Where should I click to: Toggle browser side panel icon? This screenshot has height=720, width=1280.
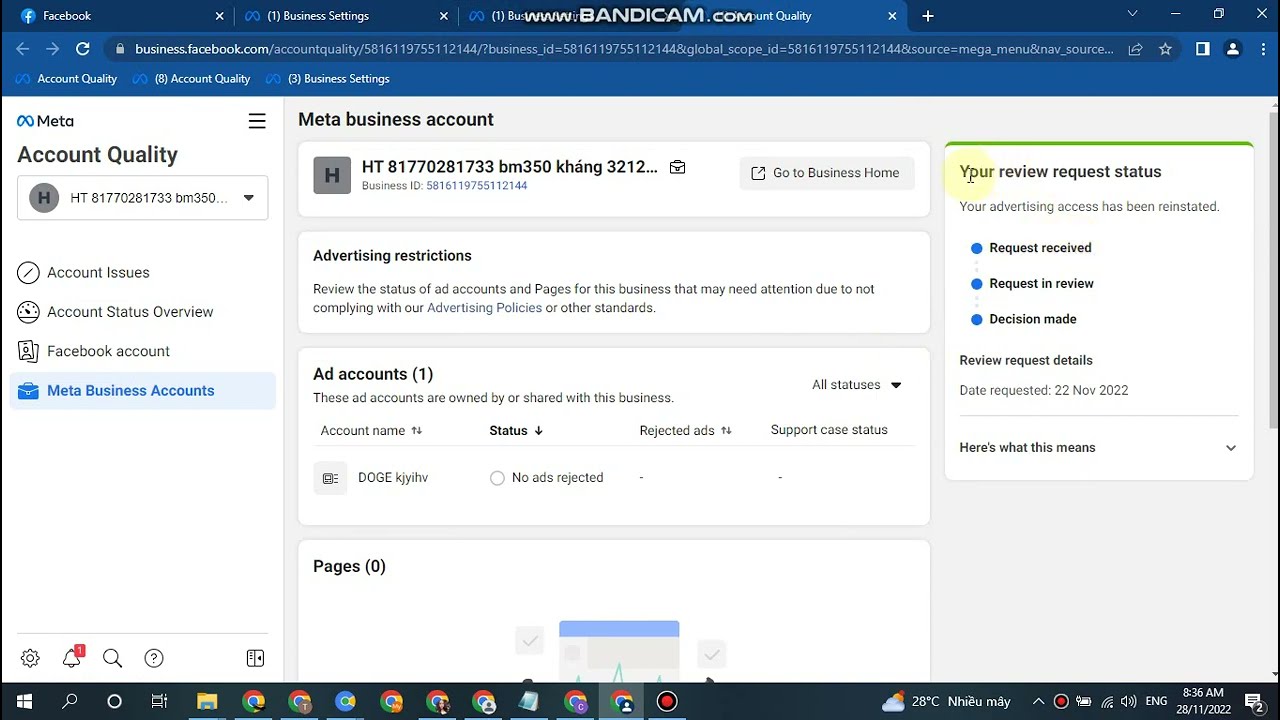(1203, 49)
